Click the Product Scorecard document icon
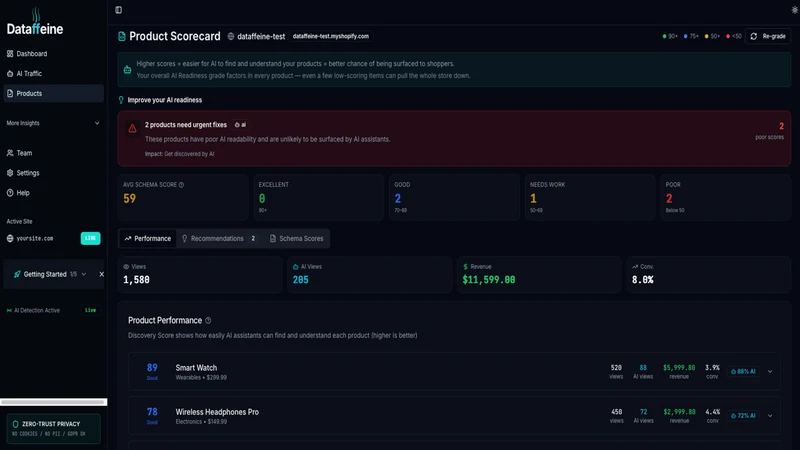Viewport: 800px width, 450px height. click(122, 36)
